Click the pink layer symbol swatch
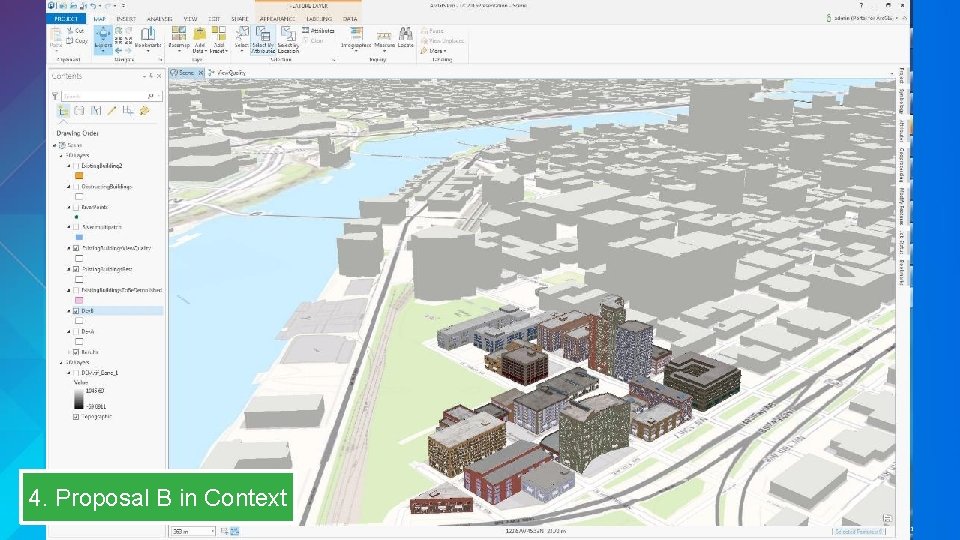 coord(79,301)
